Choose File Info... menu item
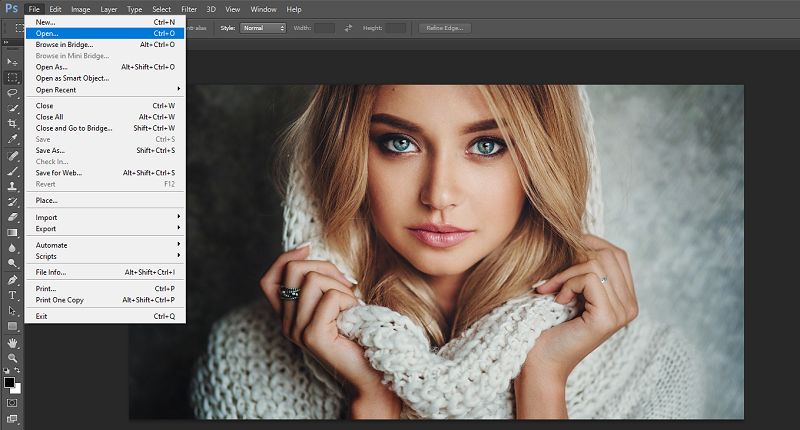This screenshot has width=800, height=430. tap(105, 272)
